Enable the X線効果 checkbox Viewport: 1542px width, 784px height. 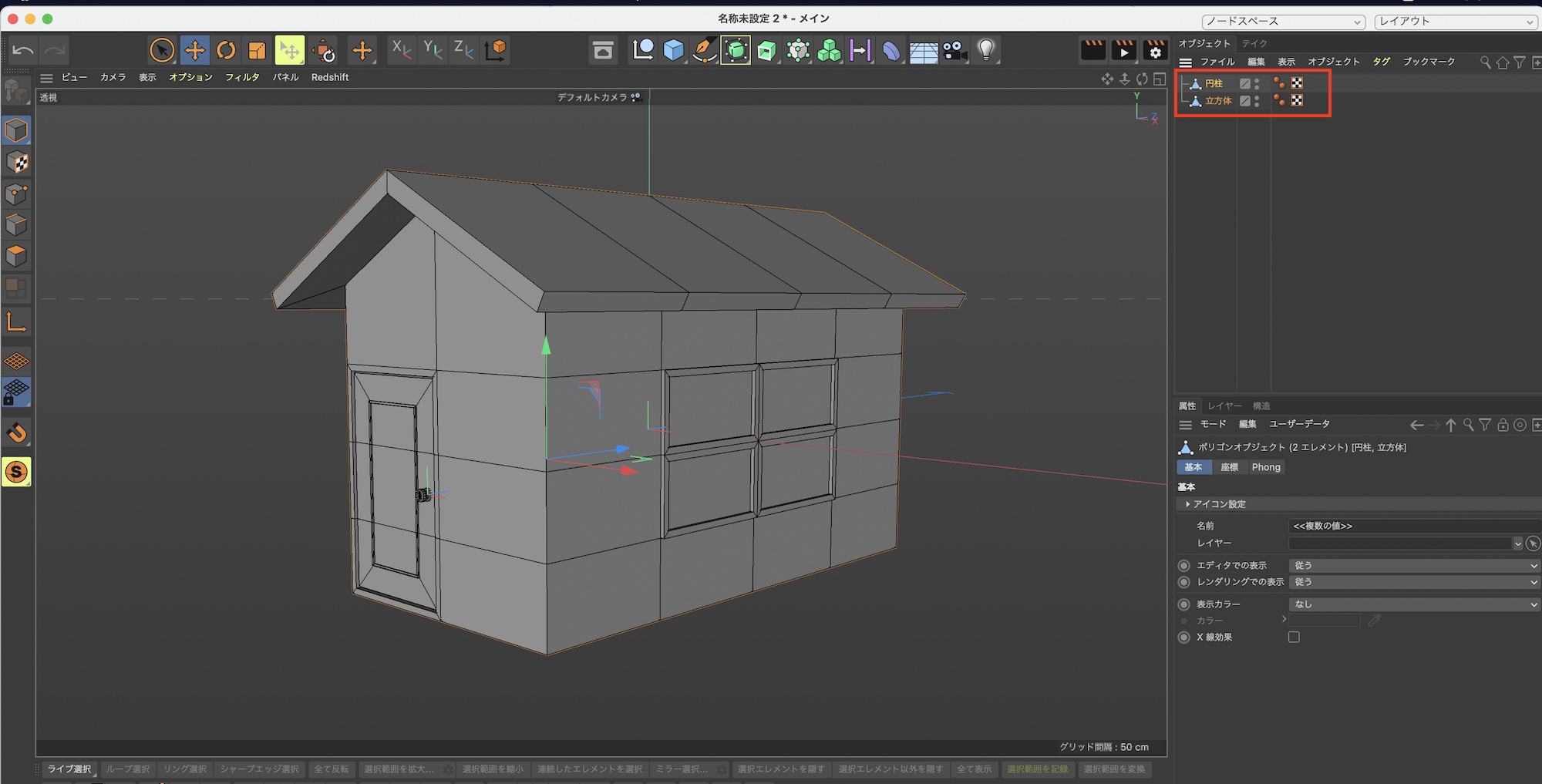(x=1294, y=638)
